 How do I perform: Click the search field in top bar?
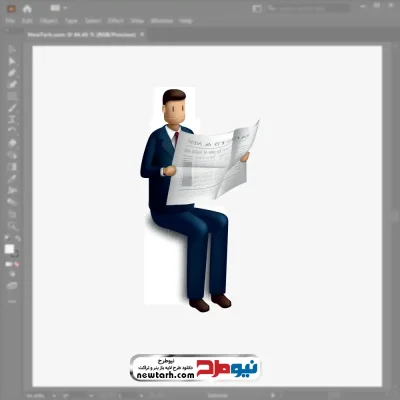[308, 8]
